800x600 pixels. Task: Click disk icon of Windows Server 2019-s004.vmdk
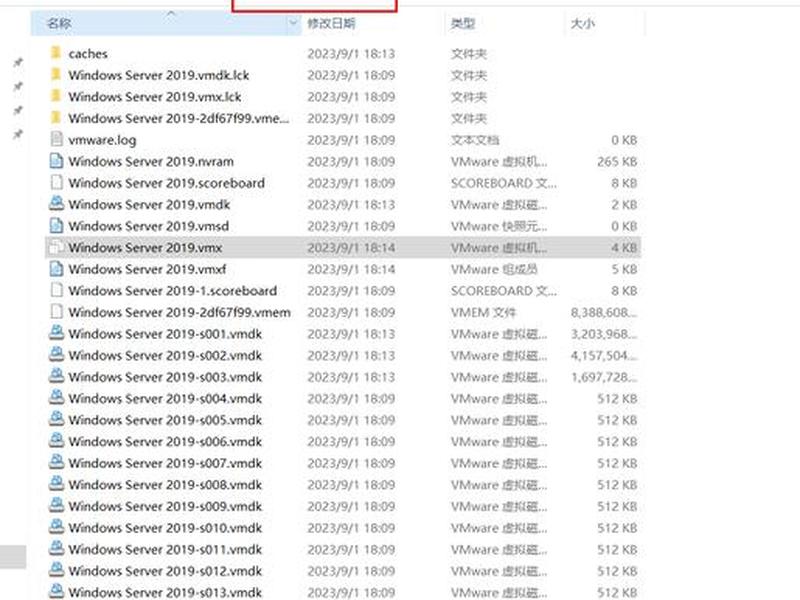pos(57,397)
